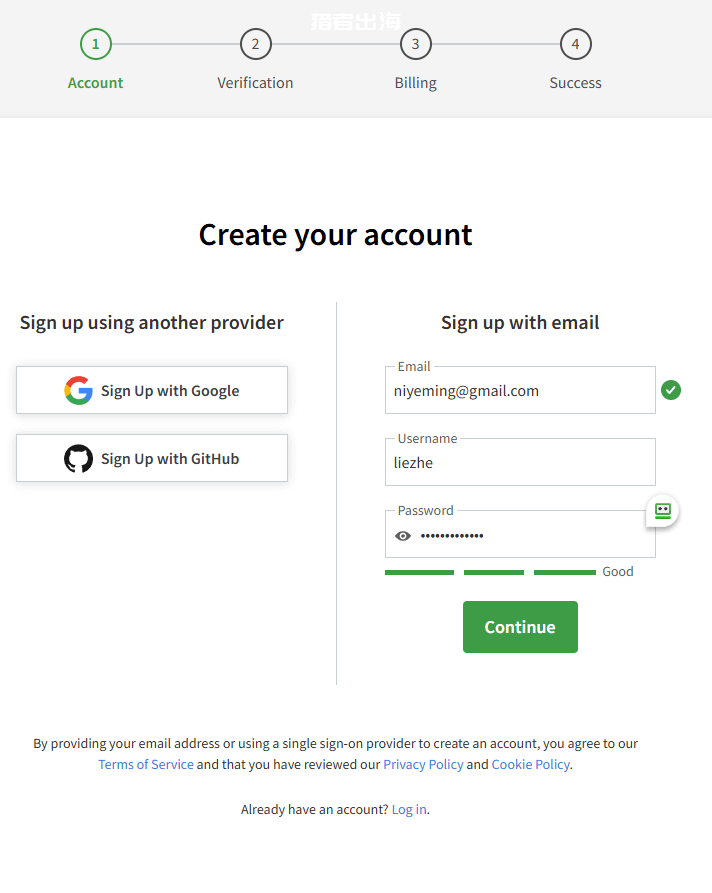Open the password manager icon beside Password

pos(662,511)
